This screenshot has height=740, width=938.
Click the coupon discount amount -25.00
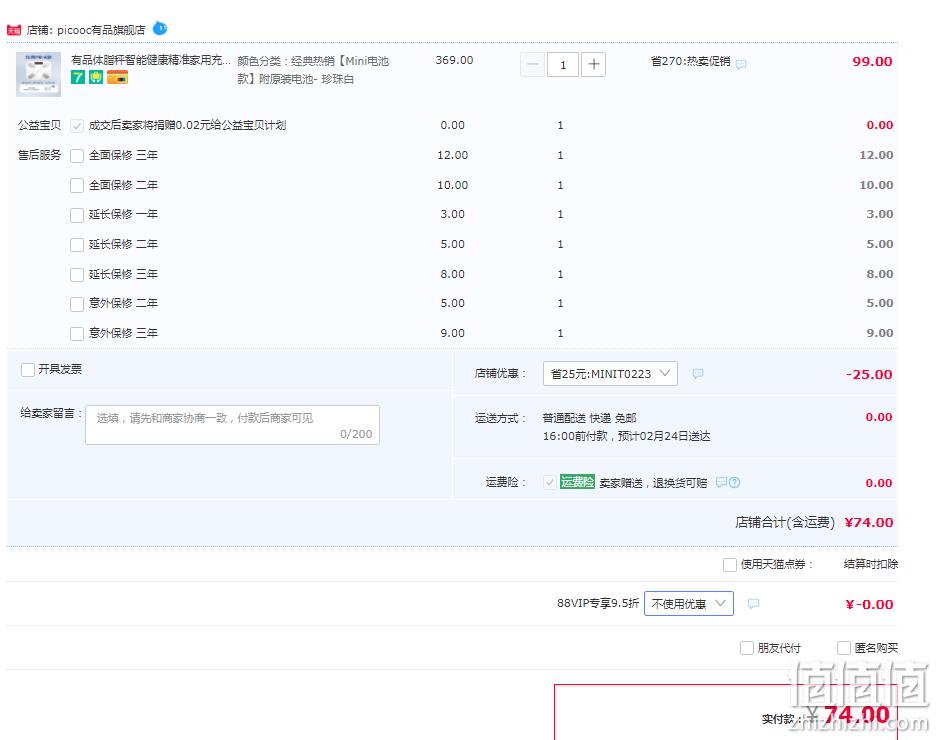pyautogui.click(x=869, y=374)
